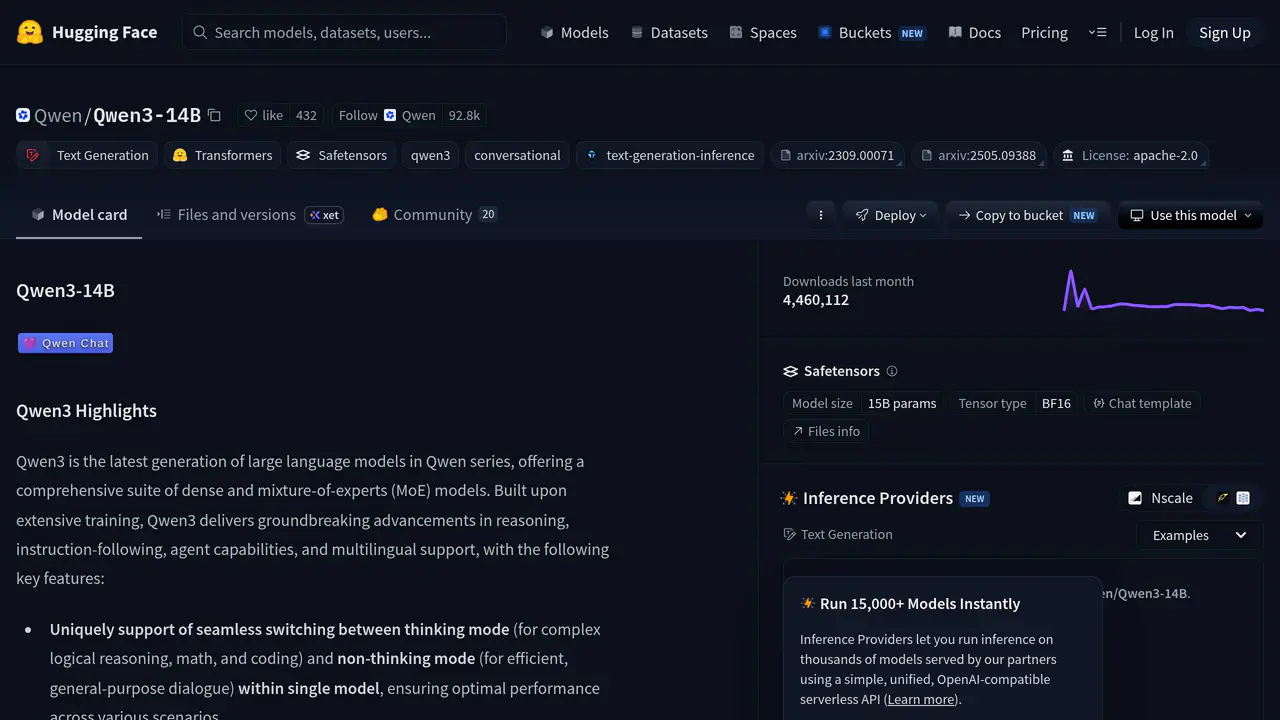Follow the Qwen organization

tap(386, 115)
